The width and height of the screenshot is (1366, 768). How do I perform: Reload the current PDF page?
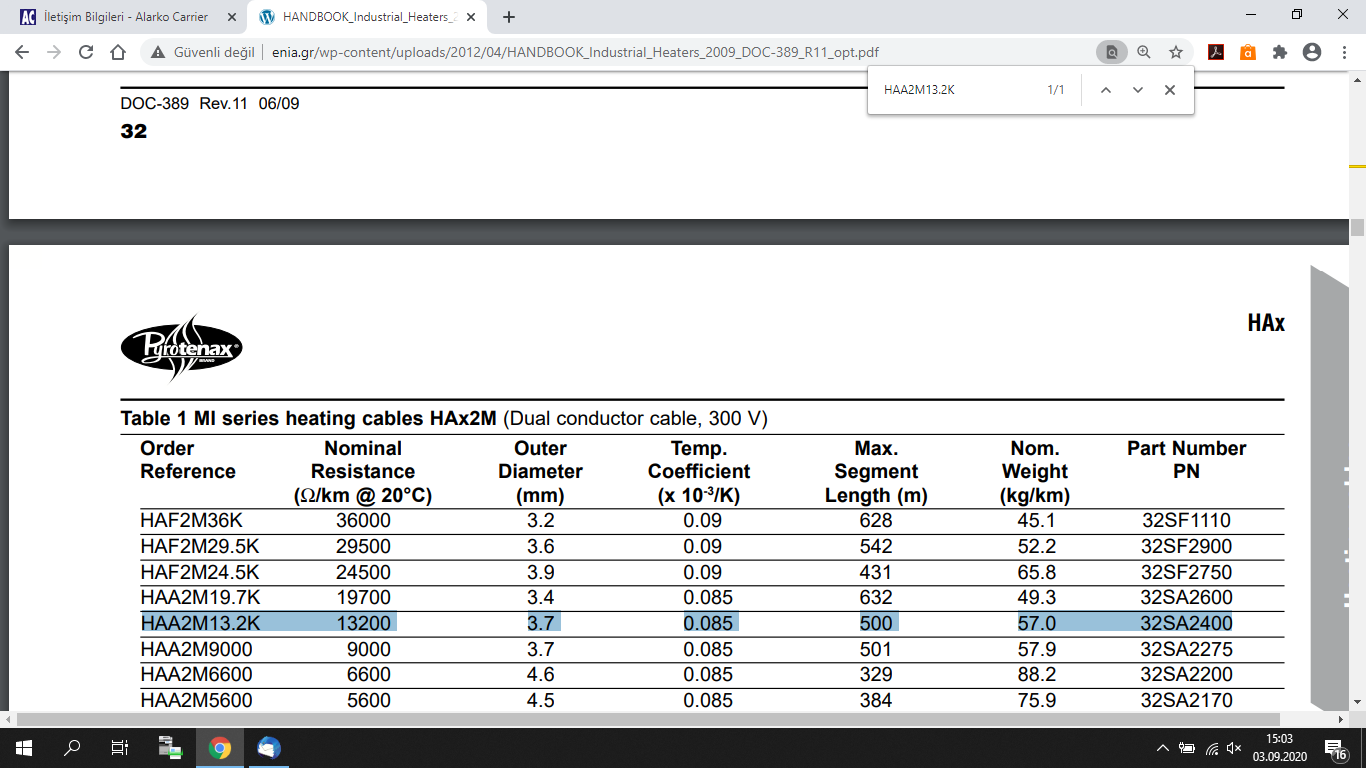tap(86, 53)
